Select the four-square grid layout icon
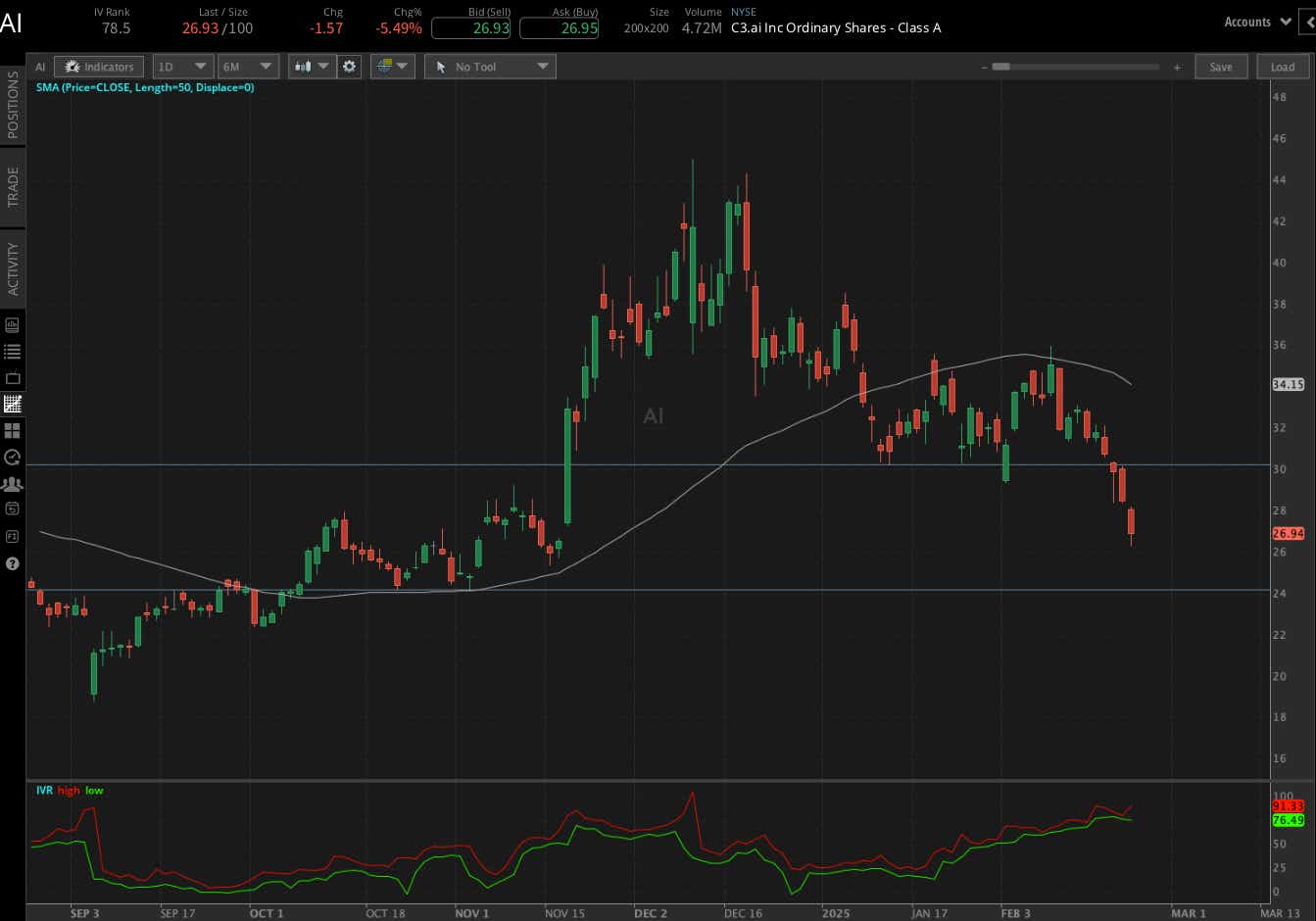 point(13,430)
